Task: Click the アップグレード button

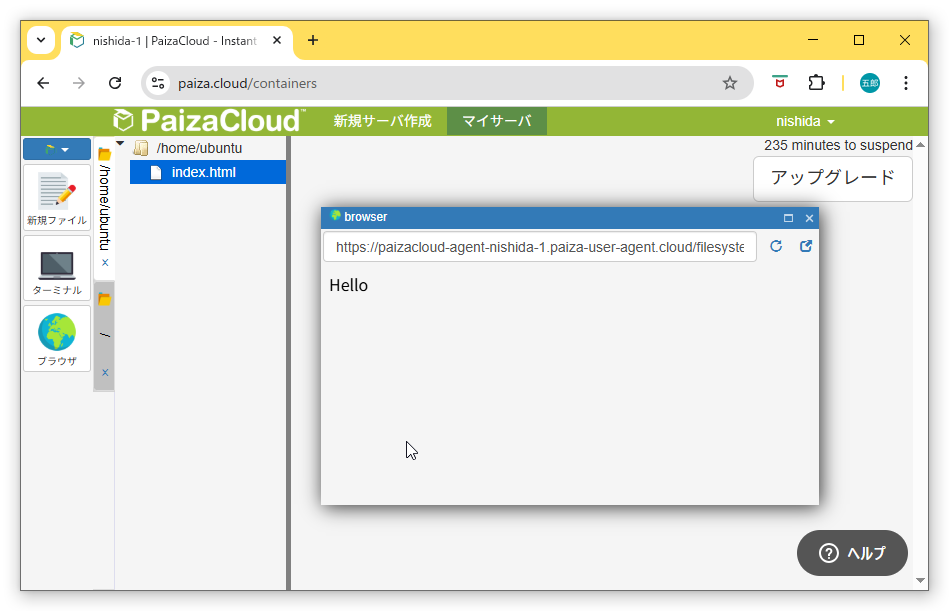Action: point(833,178)
